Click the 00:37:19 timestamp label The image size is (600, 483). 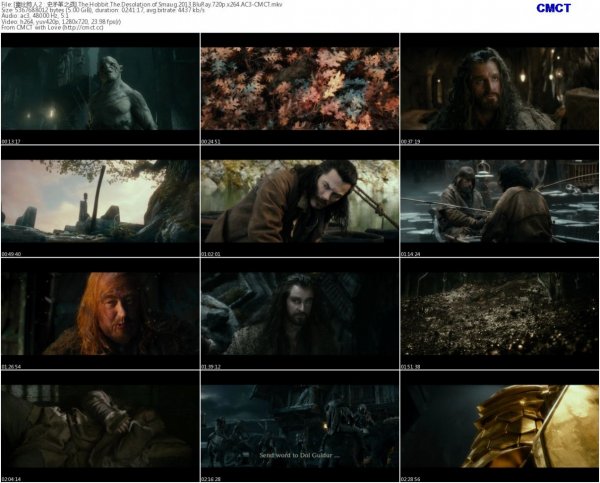[411, 142]
